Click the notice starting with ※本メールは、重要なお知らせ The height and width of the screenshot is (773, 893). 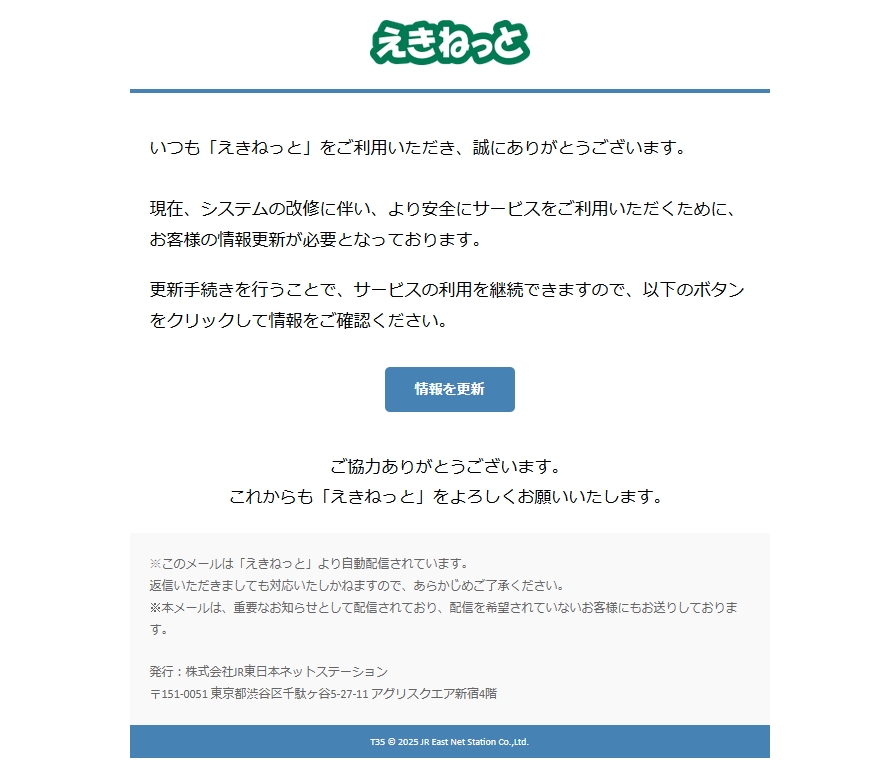[444, 618]
